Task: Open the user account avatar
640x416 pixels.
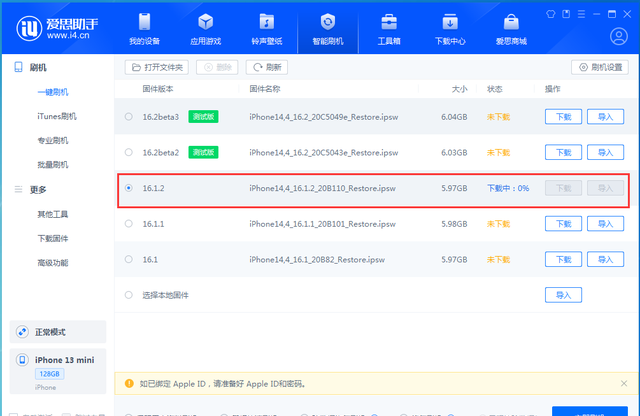Action: point(619,36)
